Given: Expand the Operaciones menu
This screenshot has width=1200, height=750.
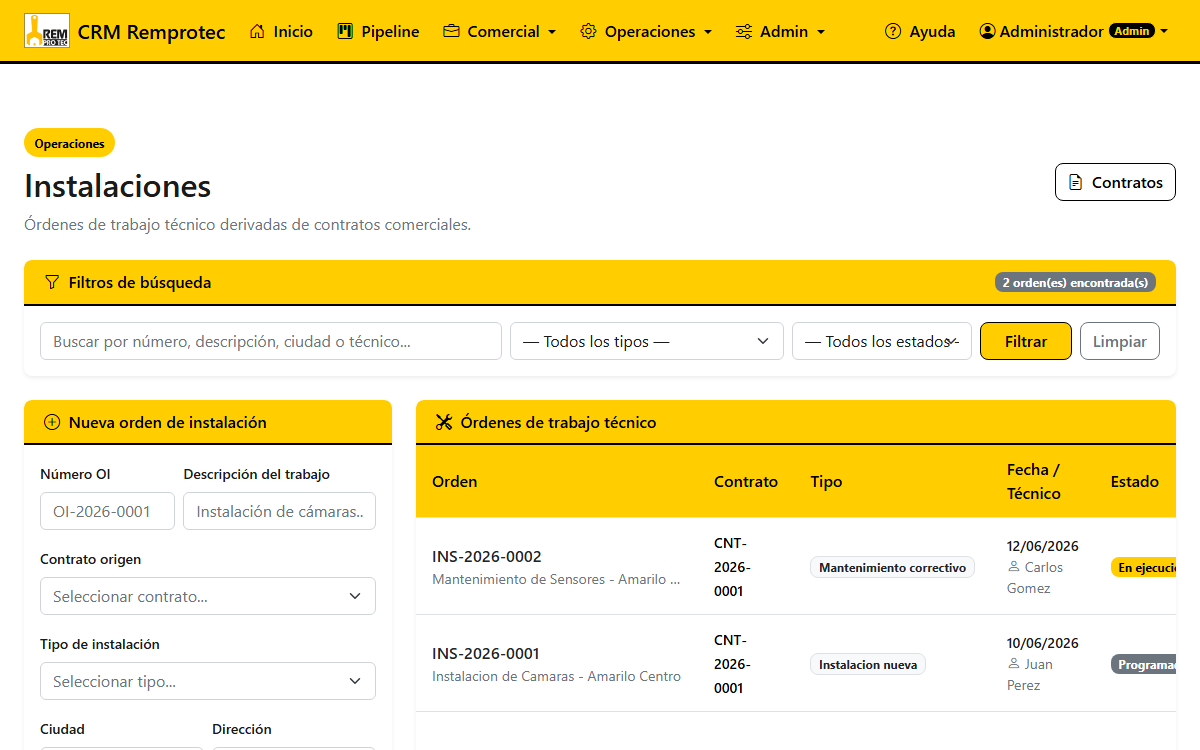Looking at the screenshot, I should (x=646, y=32).
